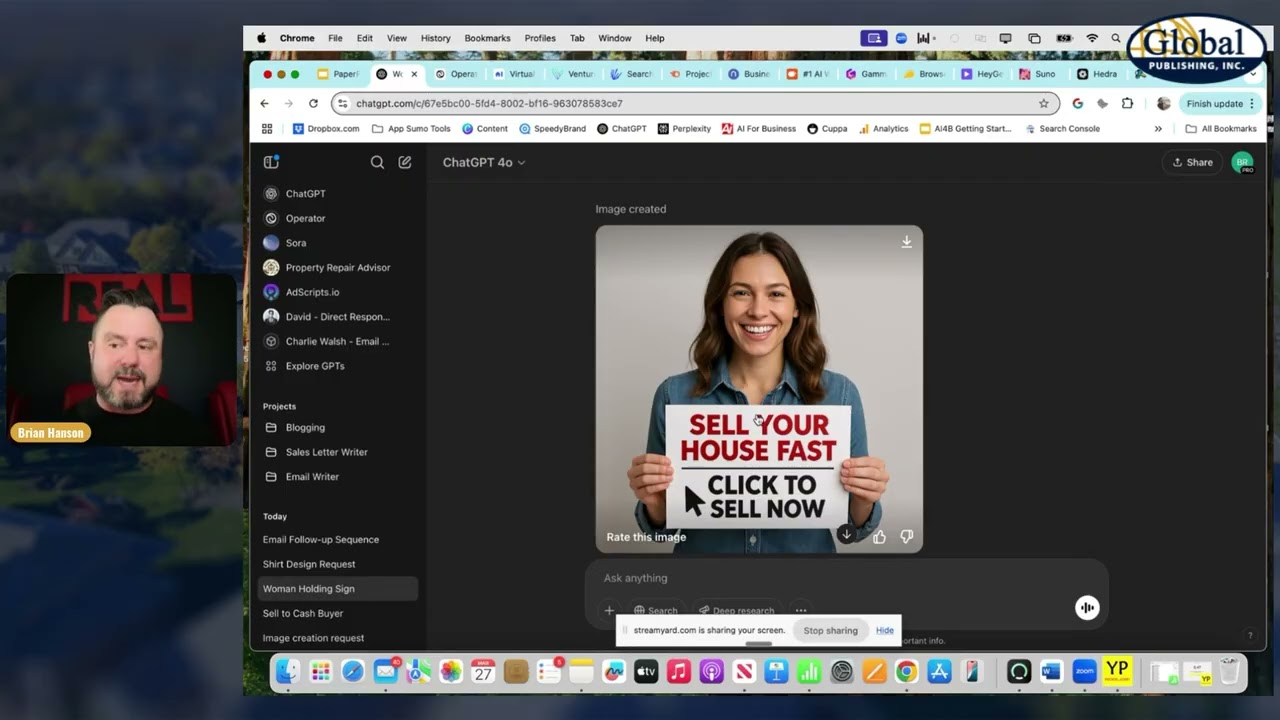Open the Property Repair Advisor GPT
Viewport: 1280px width, 720px height.
[x=339, y=268]
